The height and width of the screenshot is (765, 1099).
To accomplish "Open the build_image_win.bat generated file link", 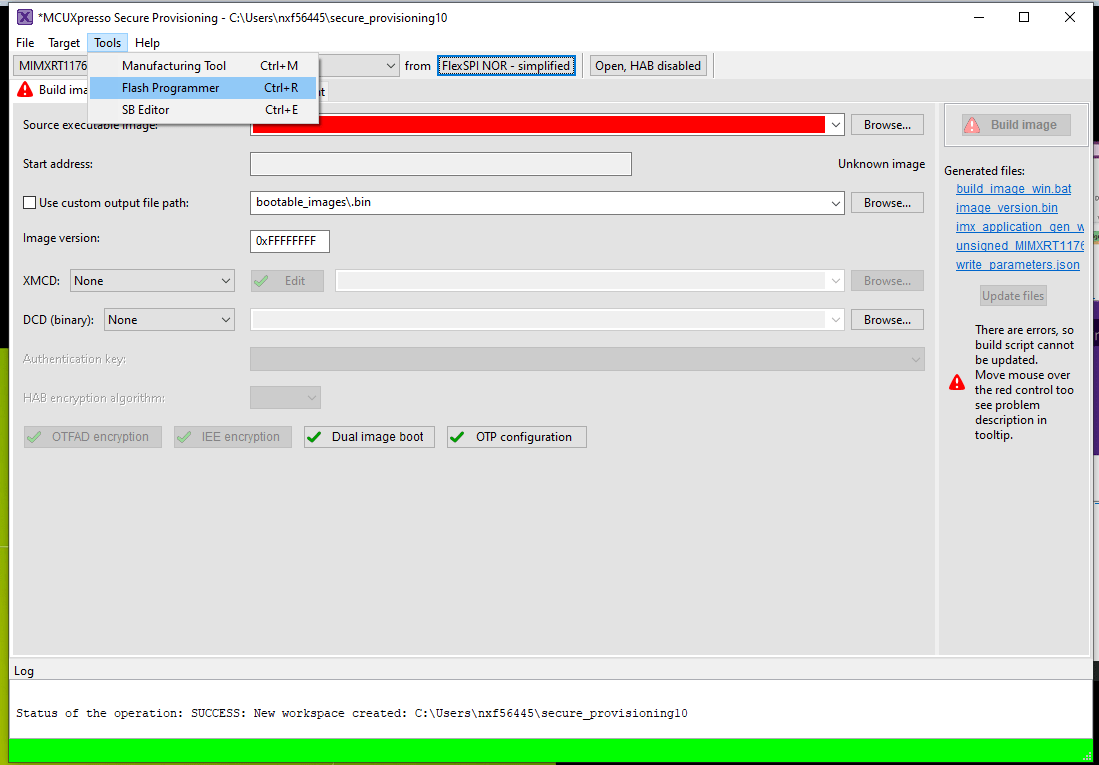I will point(1013,188).
